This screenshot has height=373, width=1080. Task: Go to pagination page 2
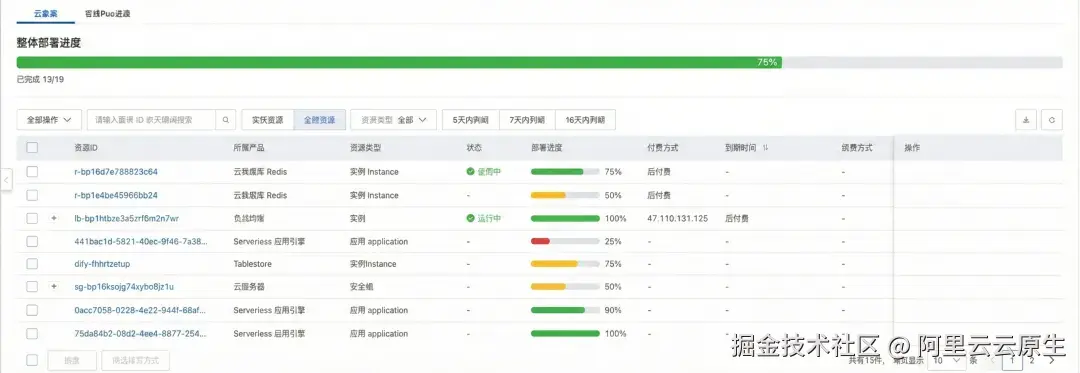point(1031,360)
